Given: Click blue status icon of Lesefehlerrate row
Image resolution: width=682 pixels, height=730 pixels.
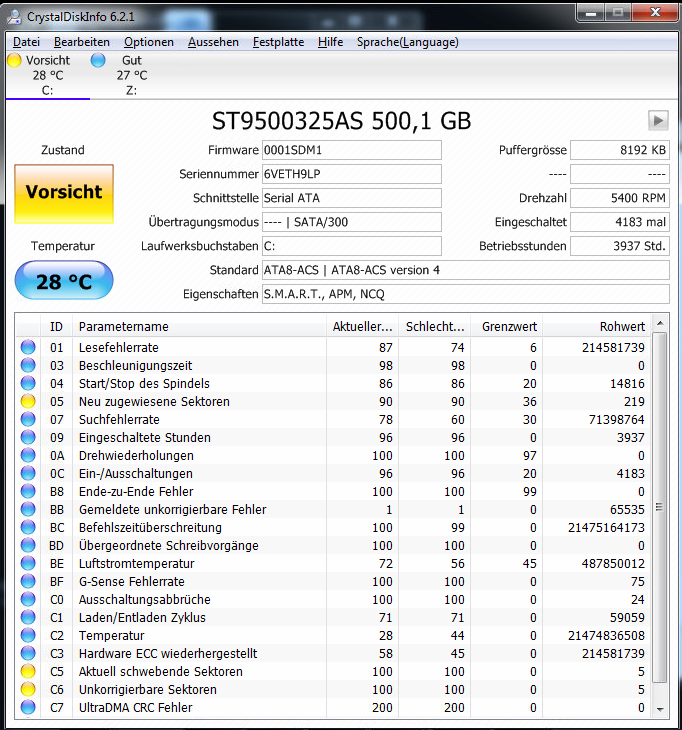Looking at the screenshot, I should (x=28, y=347).
